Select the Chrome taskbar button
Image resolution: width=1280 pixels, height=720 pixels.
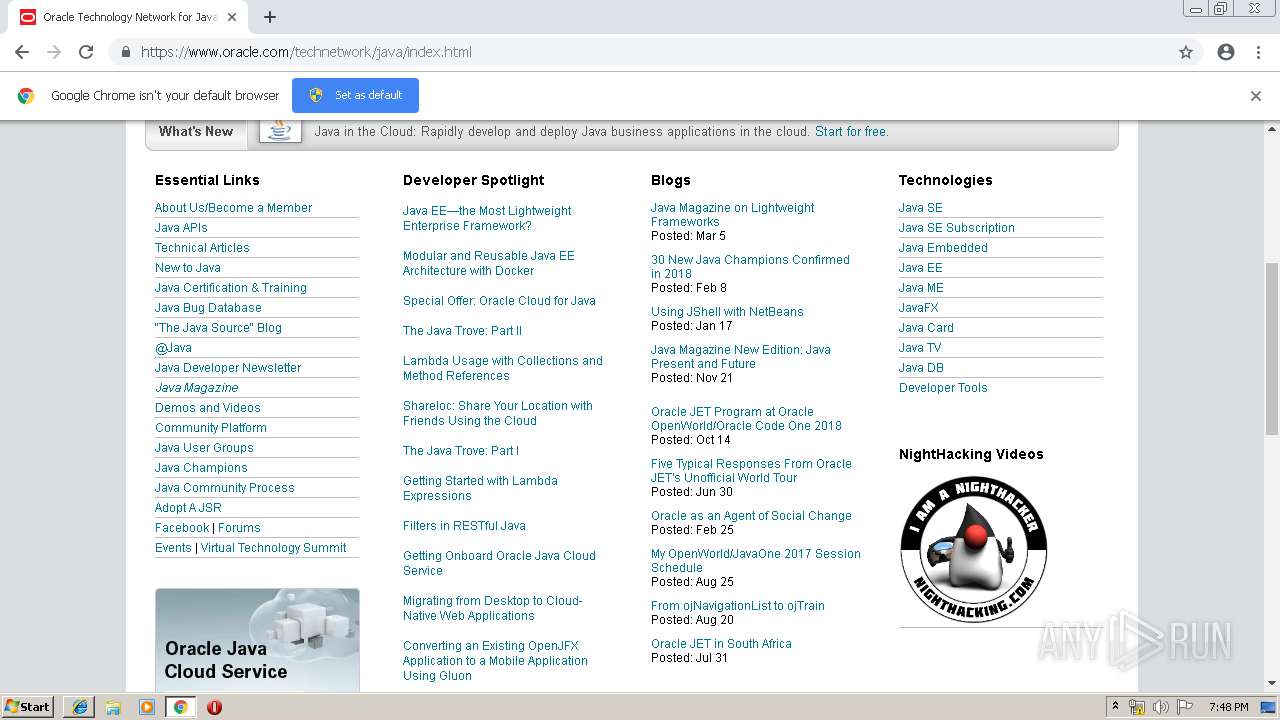pyautogui.click(x=180, y=707)
